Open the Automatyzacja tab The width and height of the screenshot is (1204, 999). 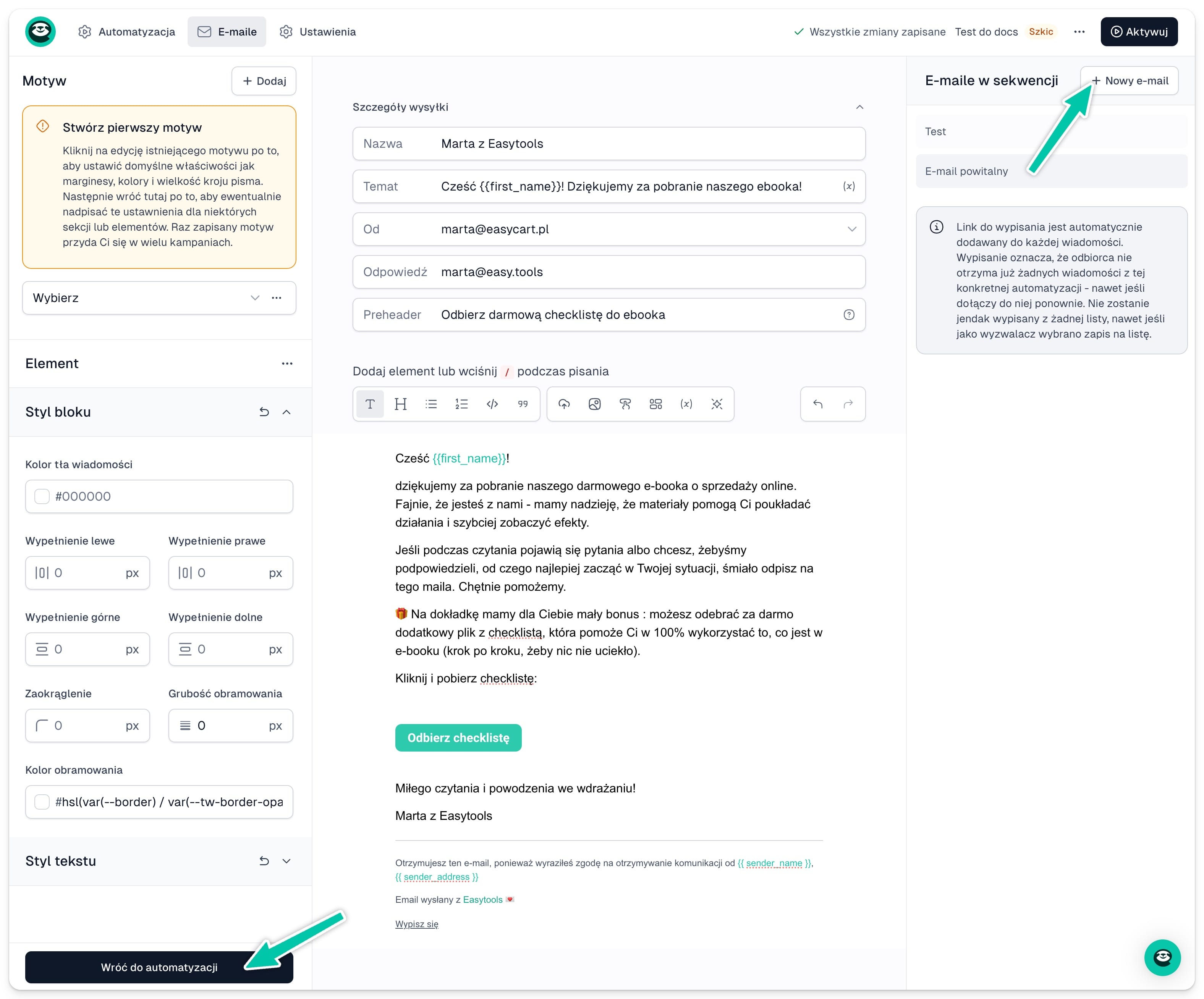[x=127, y=32]
